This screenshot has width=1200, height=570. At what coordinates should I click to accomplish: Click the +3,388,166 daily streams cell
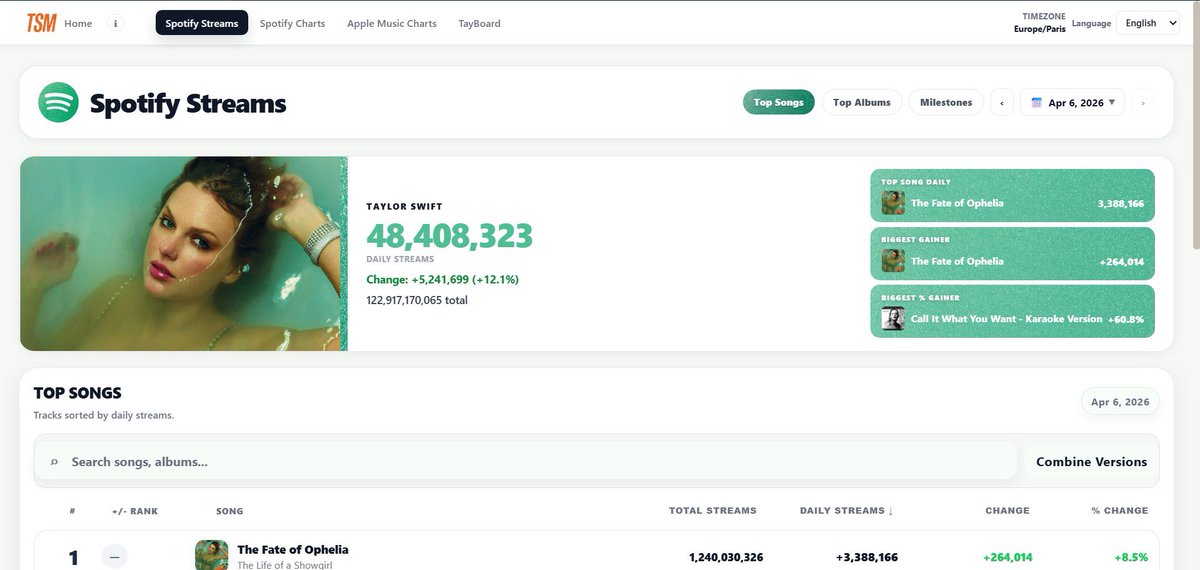[x=867, y=557]
